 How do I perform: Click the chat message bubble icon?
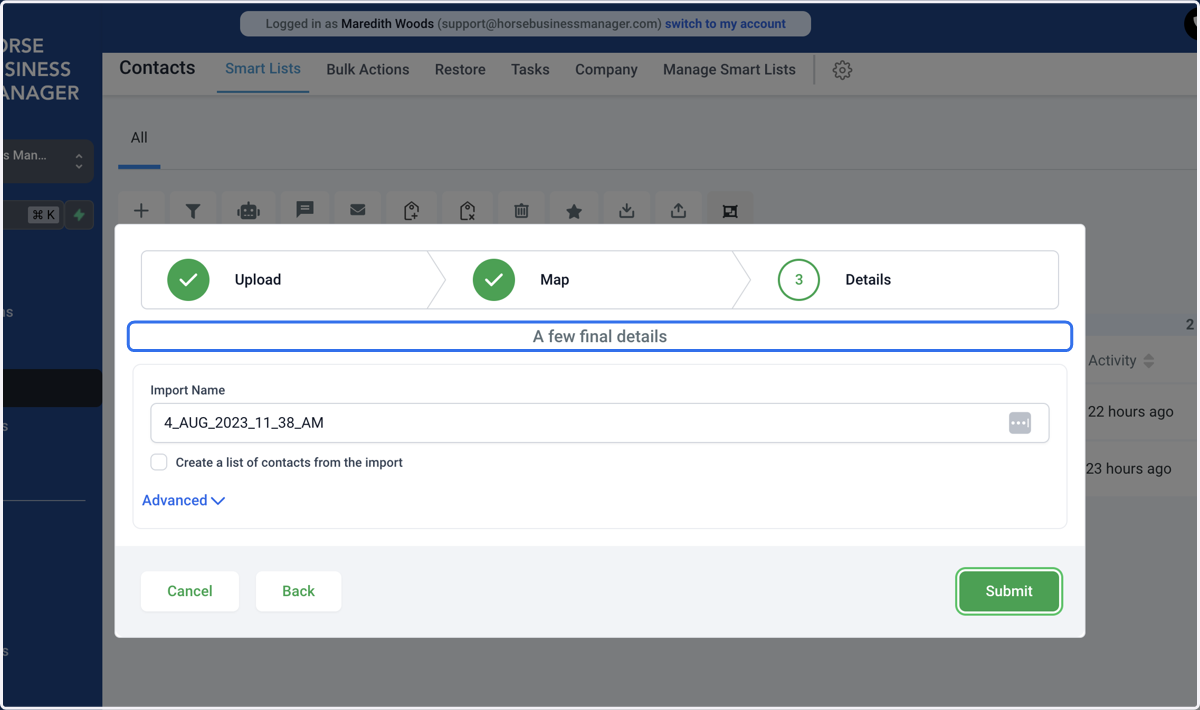pos(305,210)
